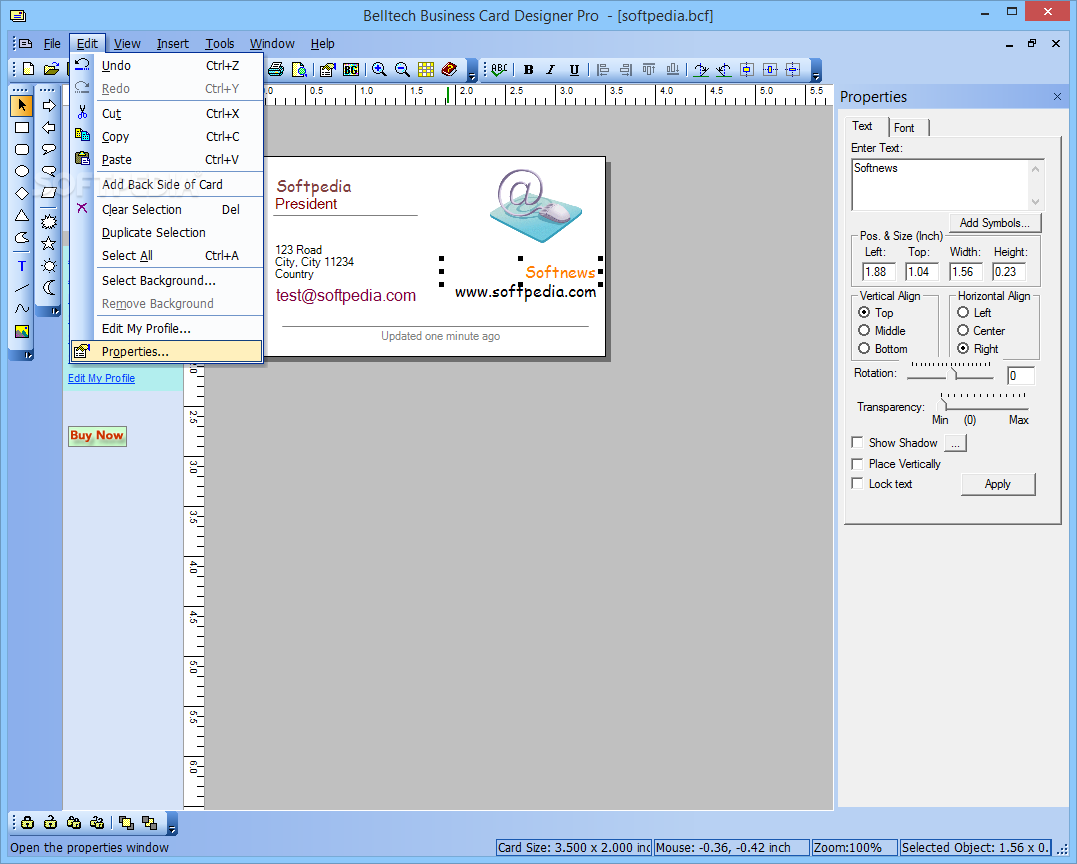Select the rectangle shape tool
Screen dimensions: 1077x864
coord(22,128)
